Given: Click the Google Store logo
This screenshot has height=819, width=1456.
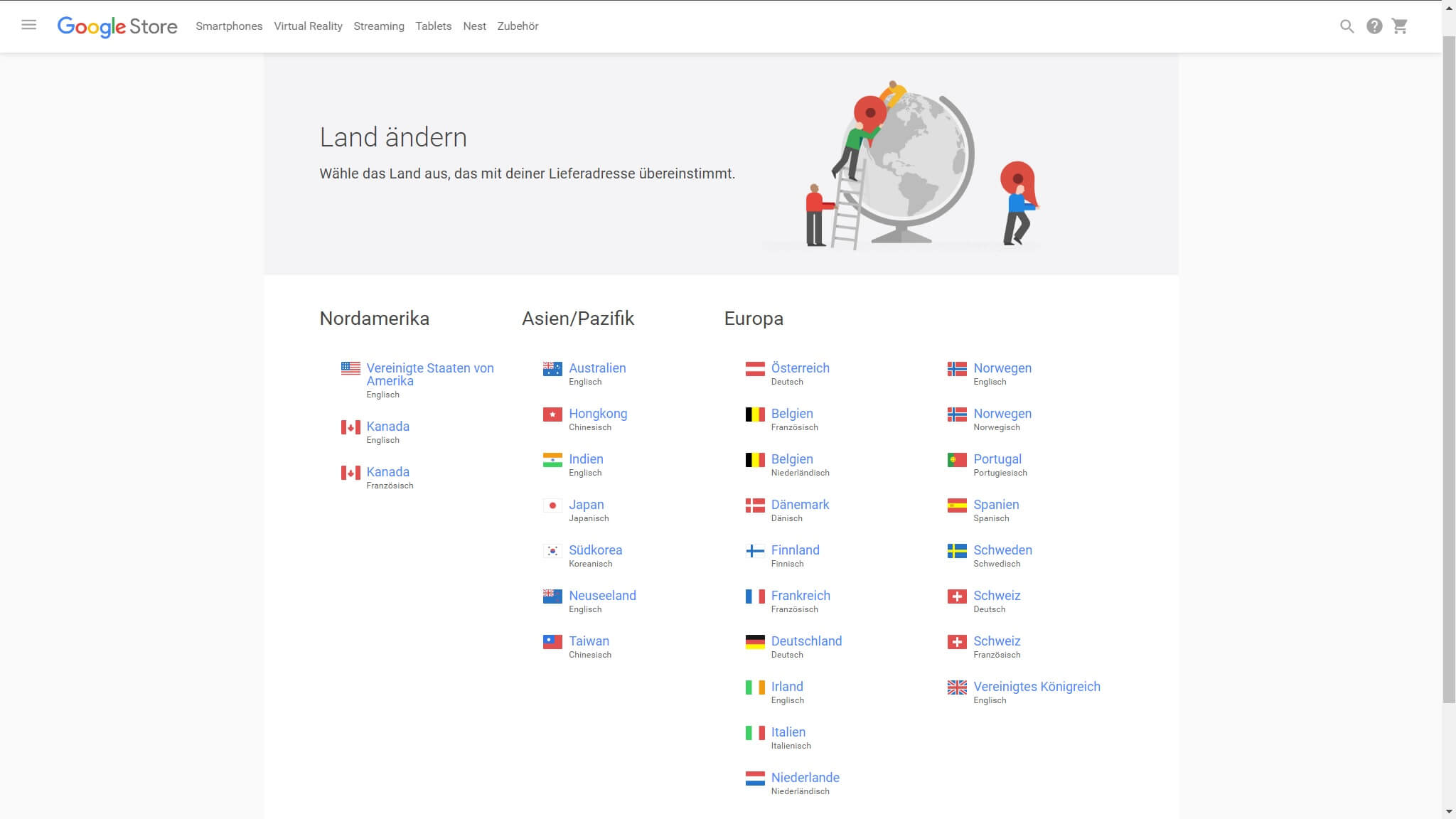Looking at the screenshot, I should click(117, 26).
